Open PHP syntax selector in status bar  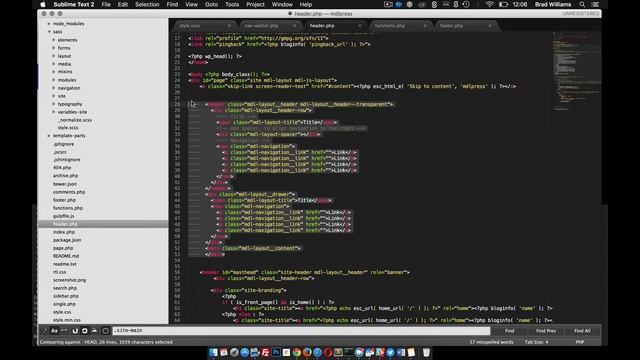[x=580, y=342]
